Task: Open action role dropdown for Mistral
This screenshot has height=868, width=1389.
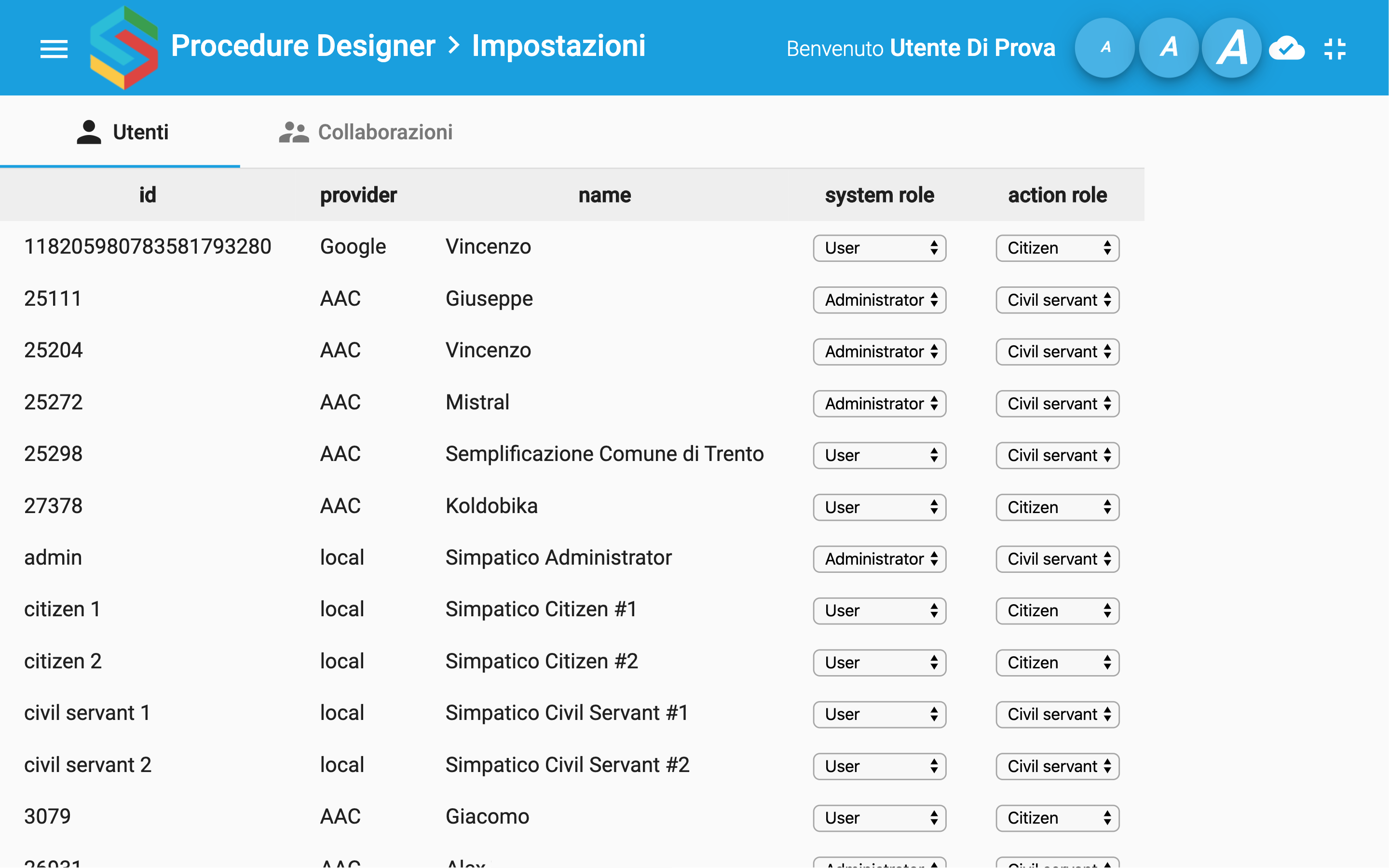Action: tap(1057, 404)
